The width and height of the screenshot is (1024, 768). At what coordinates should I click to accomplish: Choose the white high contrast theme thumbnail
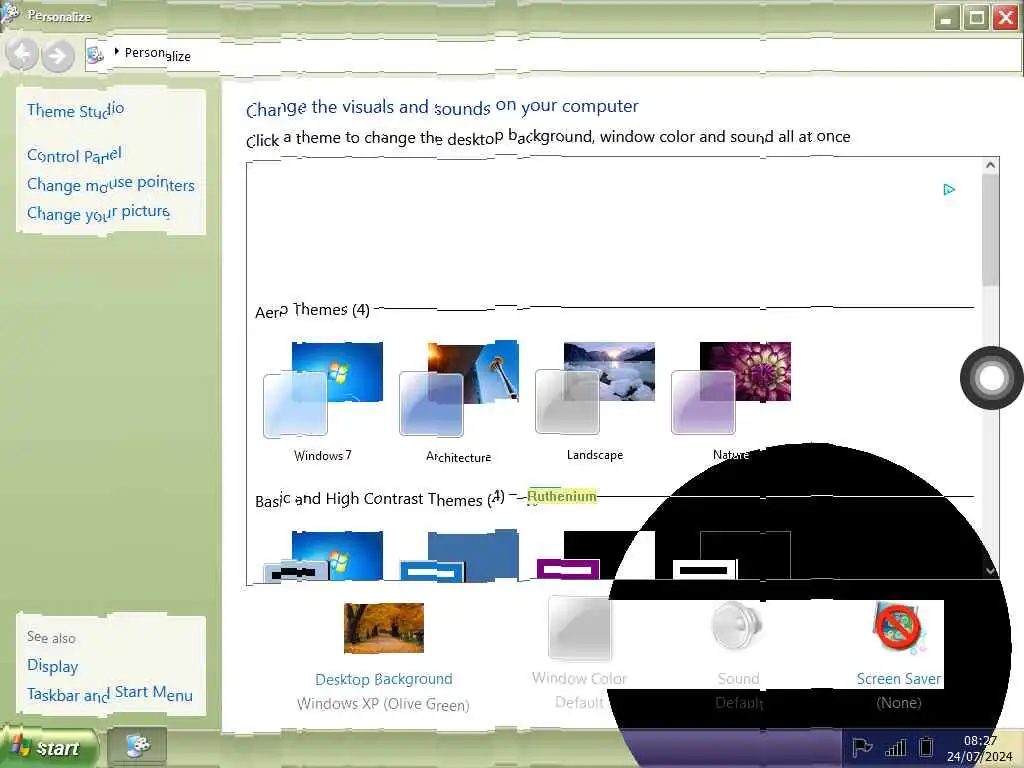[731, 556]
